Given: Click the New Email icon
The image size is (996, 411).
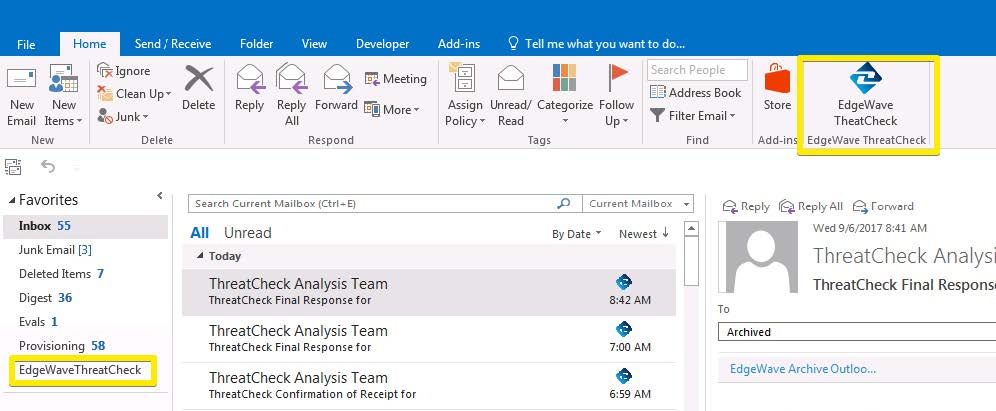Looking at the screenshot, I should [21, 79].
